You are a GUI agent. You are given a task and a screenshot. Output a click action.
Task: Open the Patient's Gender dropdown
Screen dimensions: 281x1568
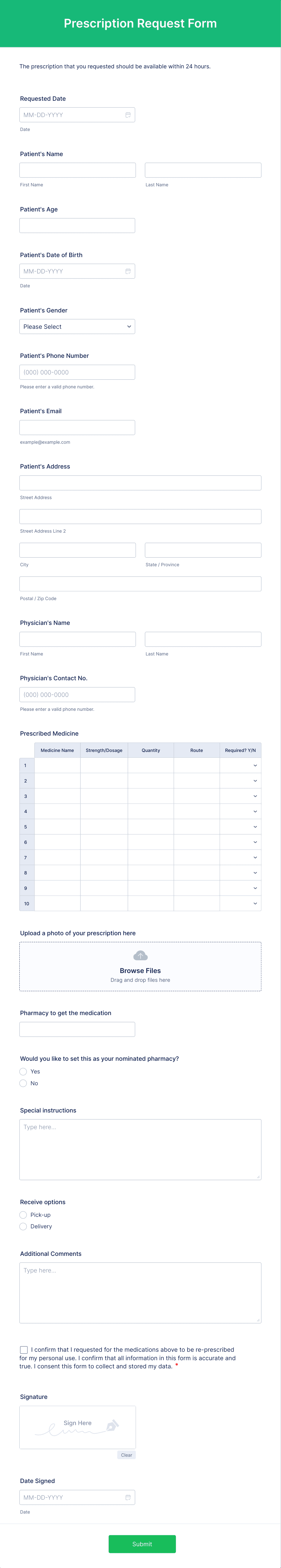77,326
